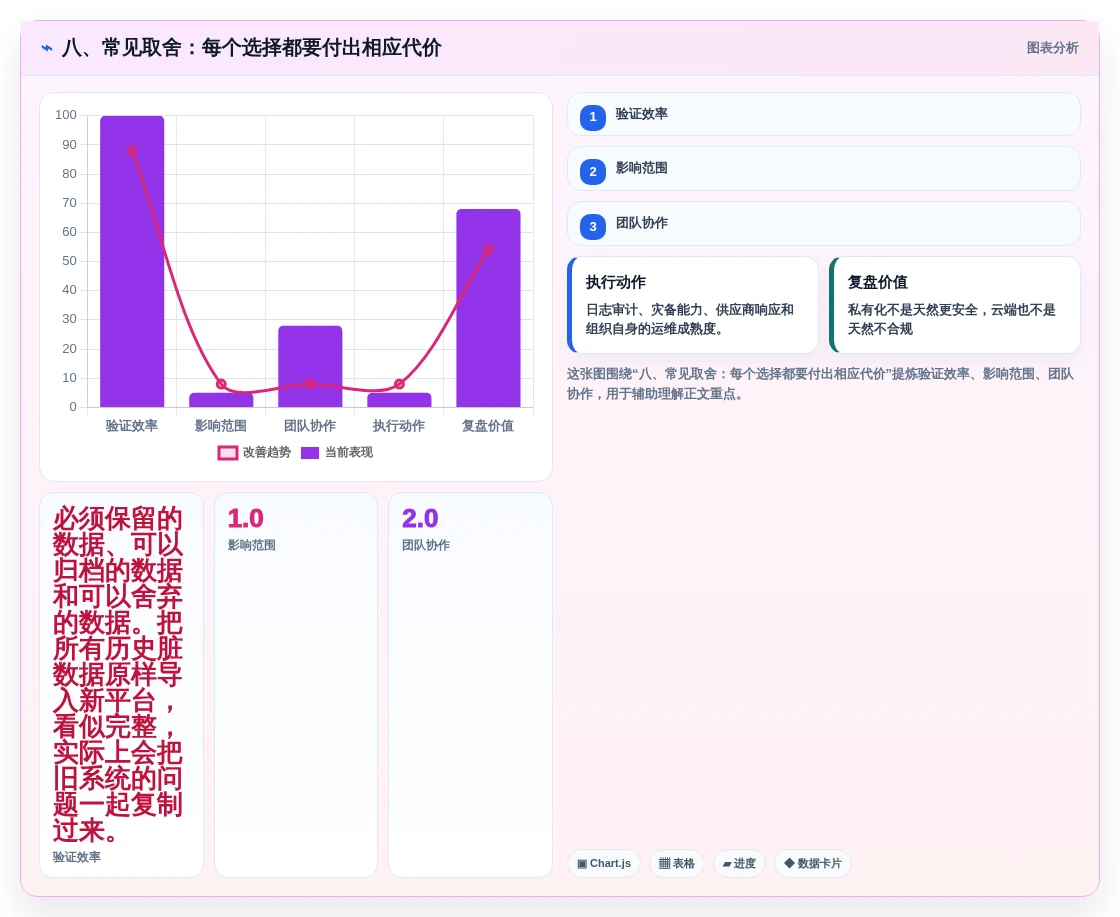The image size is (1120, 917).
Task: Click the 改善趋势 legend label
Action: [266, 452]
